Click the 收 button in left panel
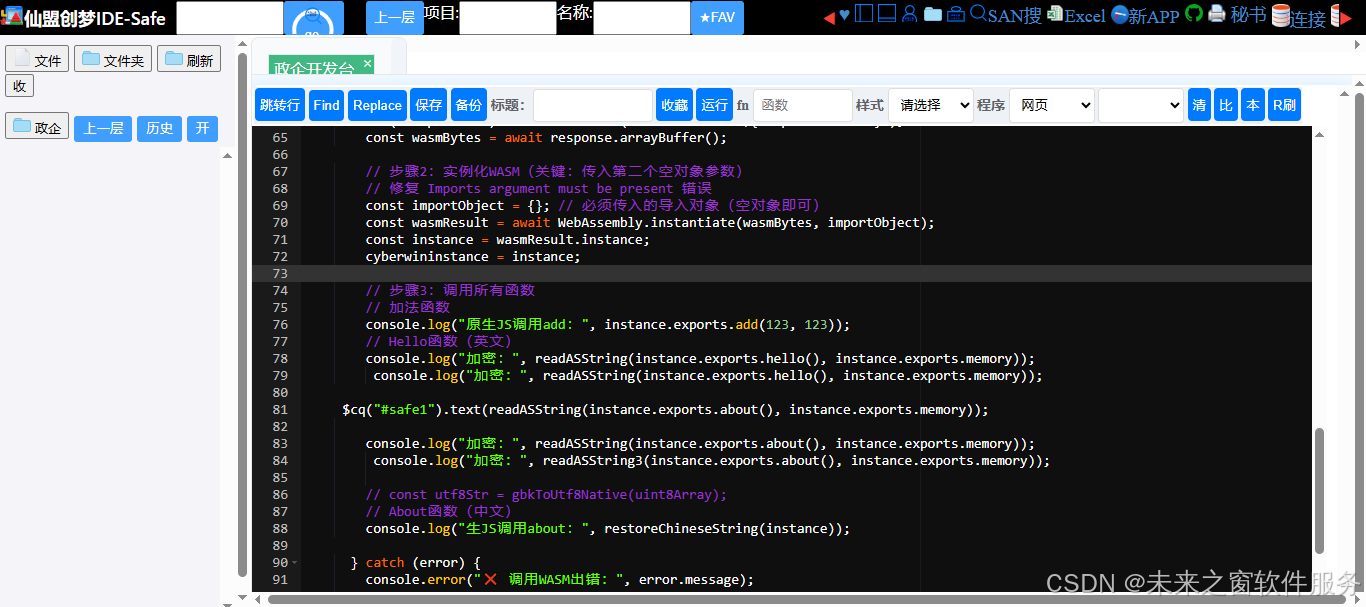This screenshot has height=607, width=1366. point(19,86)
